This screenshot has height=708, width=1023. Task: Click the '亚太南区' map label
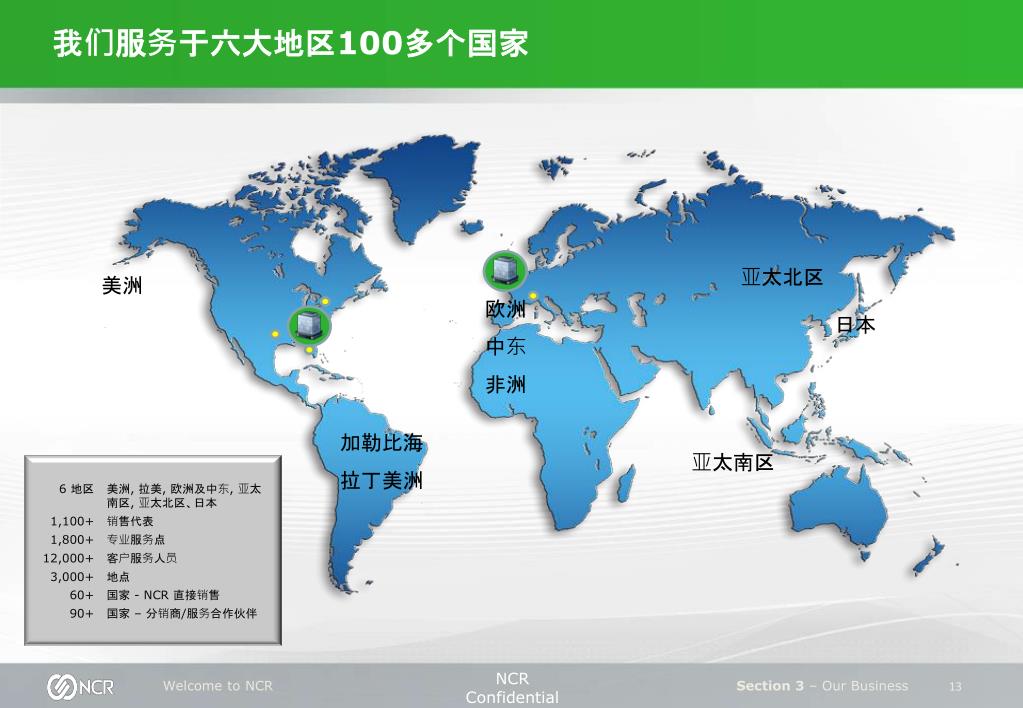point(733,463)
